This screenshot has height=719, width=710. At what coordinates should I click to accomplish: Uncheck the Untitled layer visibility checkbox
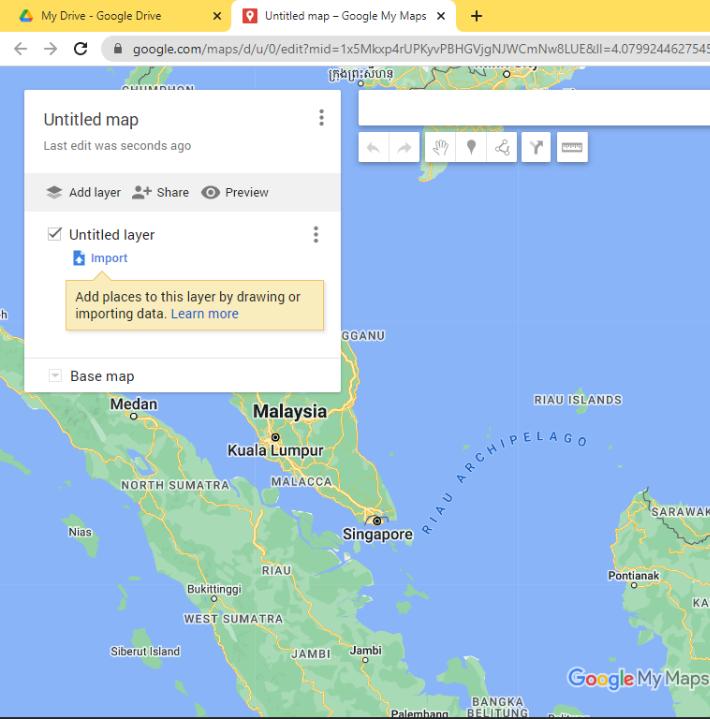point(55,234)
